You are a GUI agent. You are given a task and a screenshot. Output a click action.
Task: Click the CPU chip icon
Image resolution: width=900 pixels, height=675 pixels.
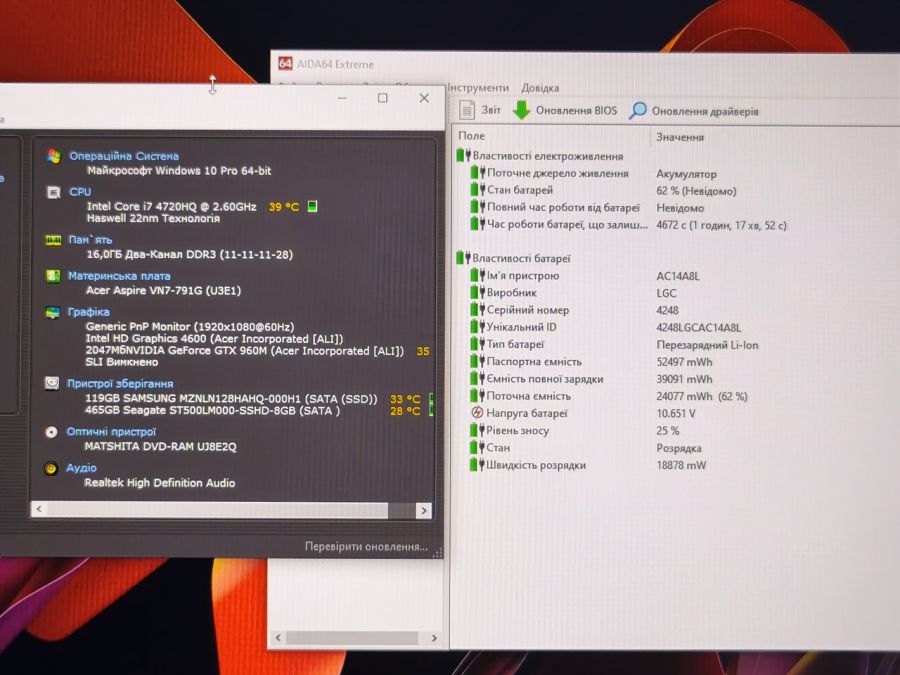click(x=53, y=192)
